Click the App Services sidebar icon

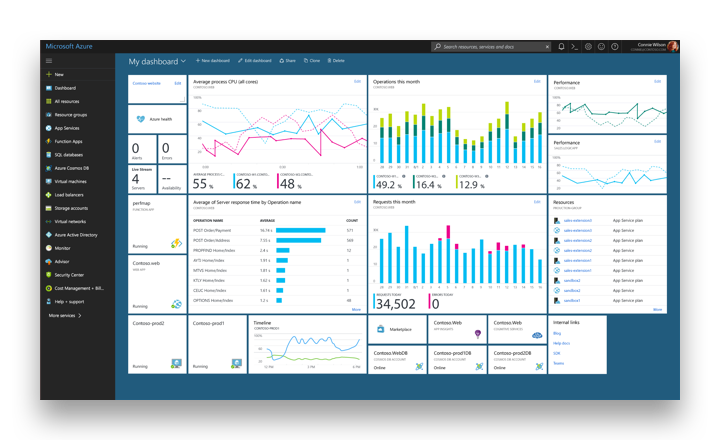point(49,128)
